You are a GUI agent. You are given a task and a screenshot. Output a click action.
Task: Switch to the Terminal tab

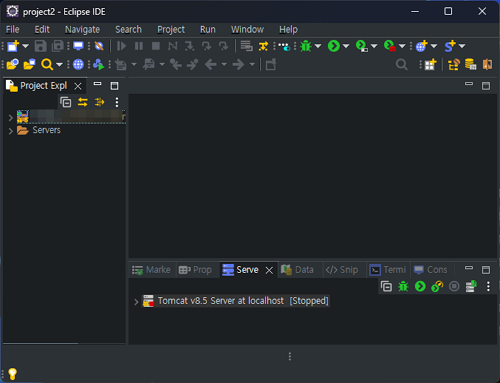click(x=388, y=270)
